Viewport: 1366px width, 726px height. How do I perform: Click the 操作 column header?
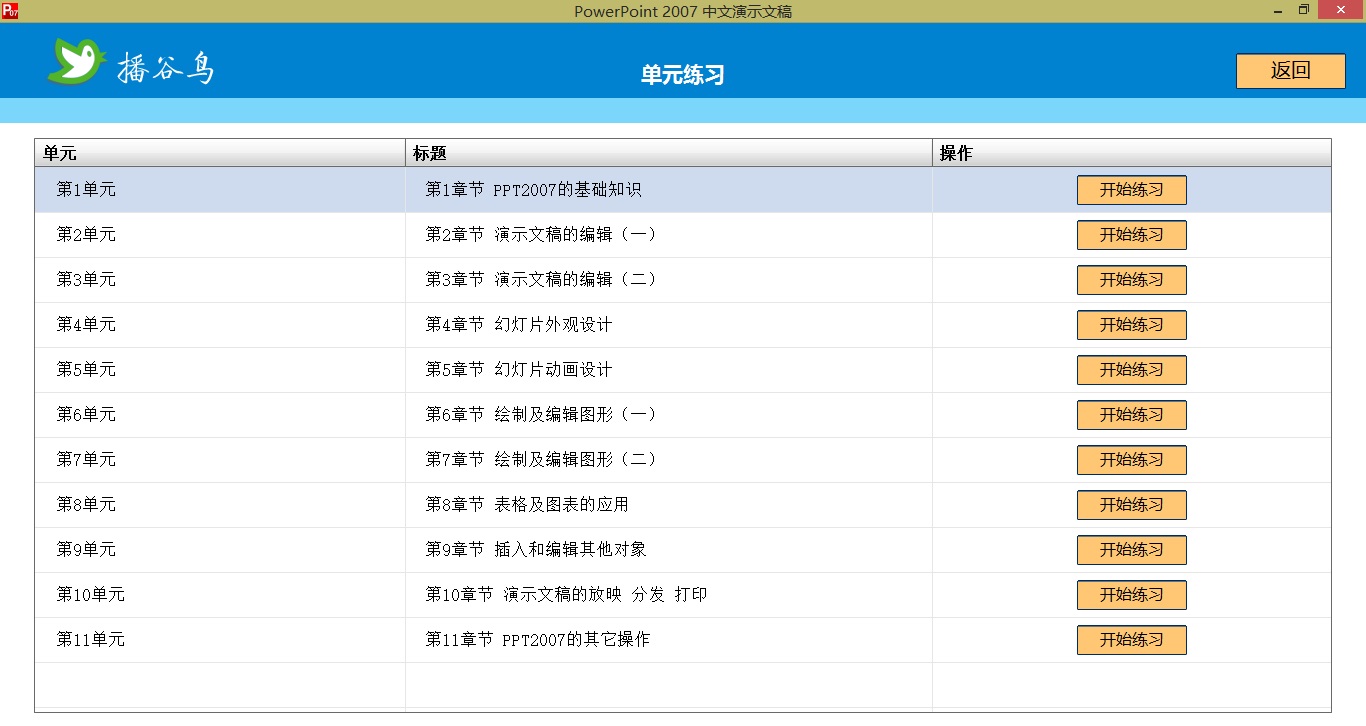point(1132,153)
